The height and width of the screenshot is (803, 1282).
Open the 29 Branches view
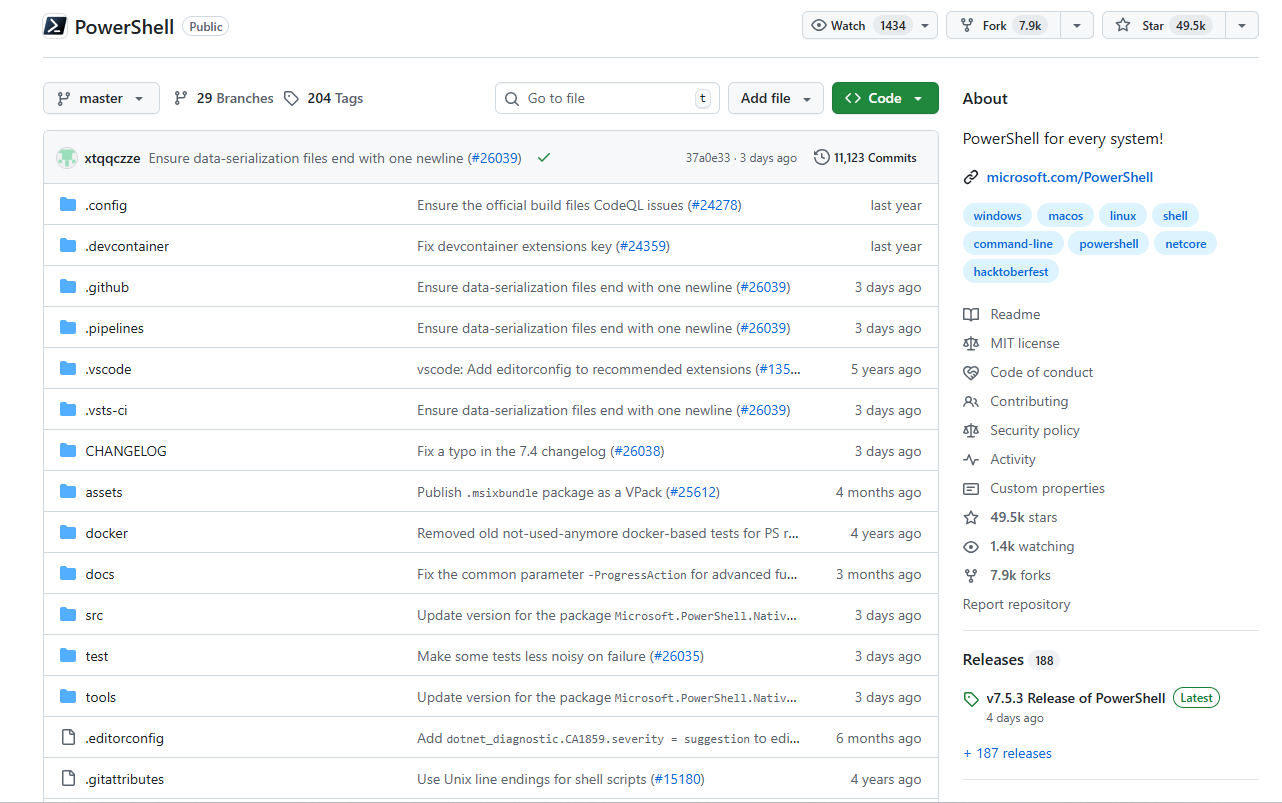[x=223, y=98]
